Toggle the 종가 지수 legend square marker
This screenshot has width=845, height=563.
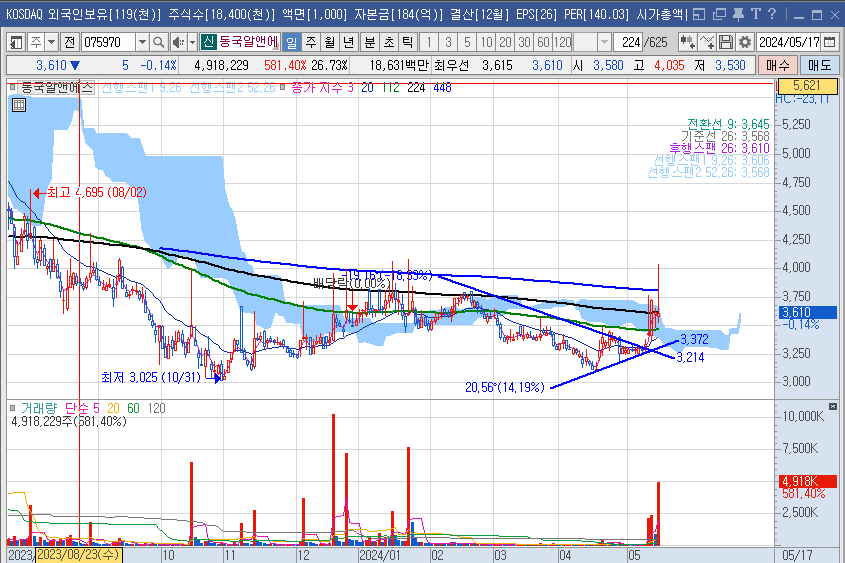(283, 87)
